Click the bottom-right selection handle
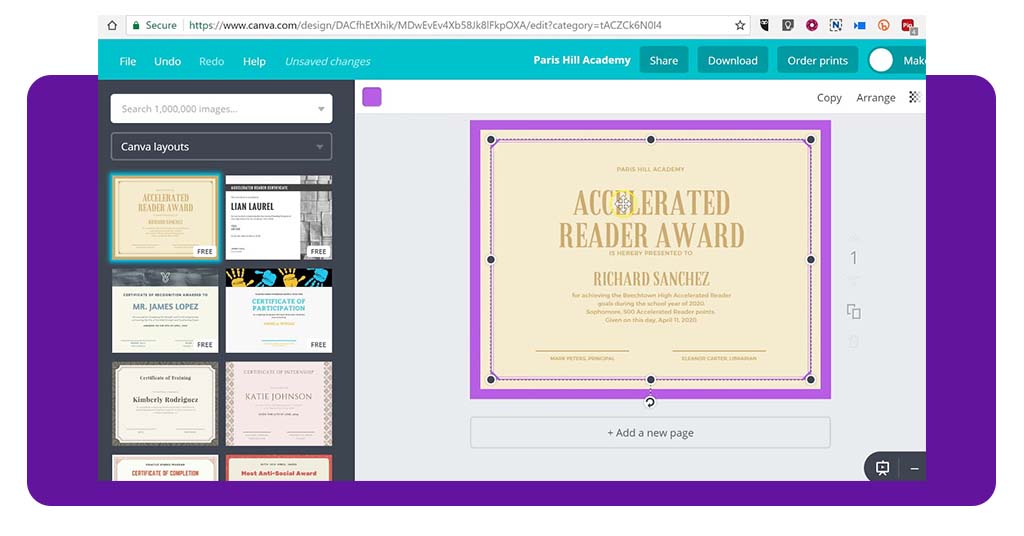 click(x=810, y=379)
